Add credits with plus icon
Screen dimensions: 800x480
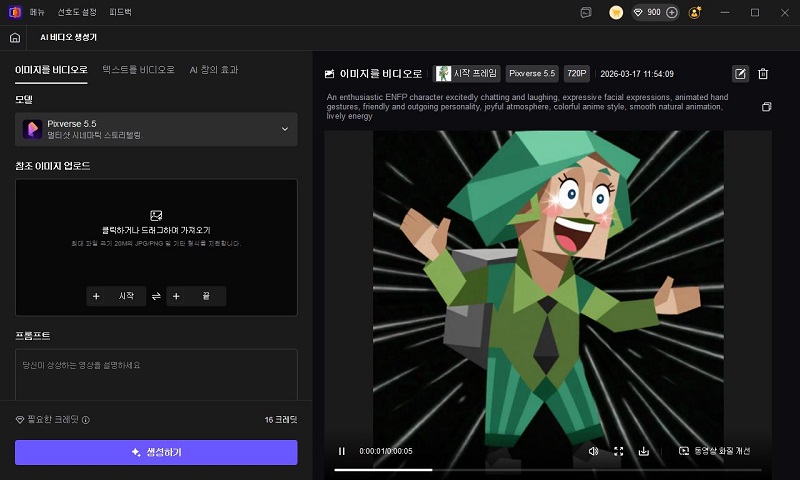[672, 12]
